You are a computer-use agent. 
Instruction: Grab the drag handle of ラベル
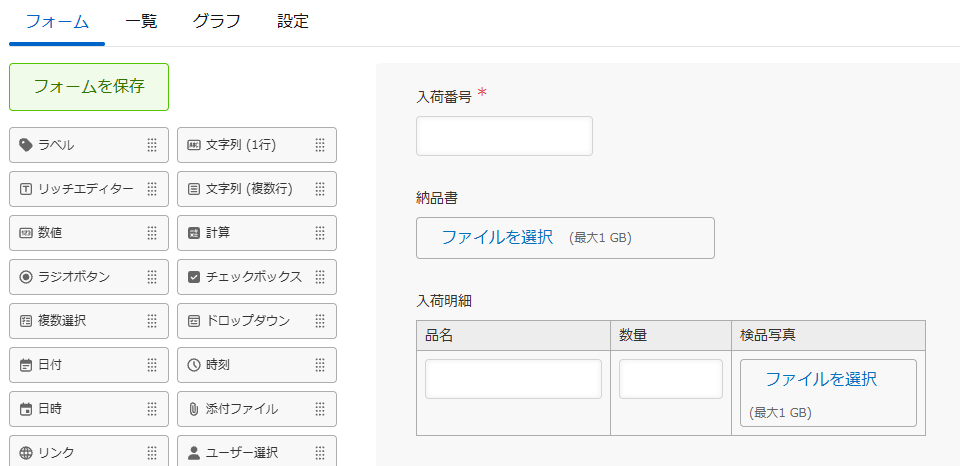pyautogui.click(x=152, y=145)
